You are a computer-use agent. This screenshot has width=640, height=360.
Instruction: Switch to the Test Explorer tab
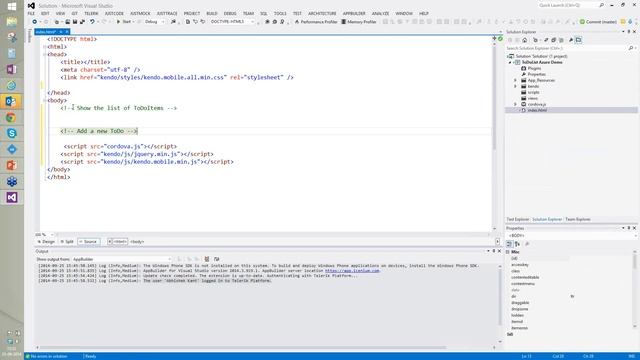tap(518, 220)
